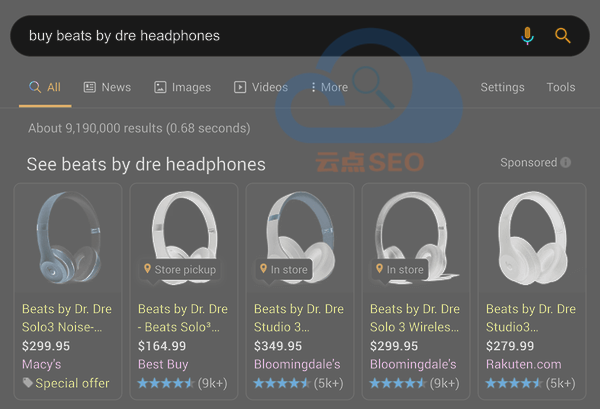Click star rating on $349.95 Bloomingdale's card
Screen dimensions: 600x409
click(282, 383)
